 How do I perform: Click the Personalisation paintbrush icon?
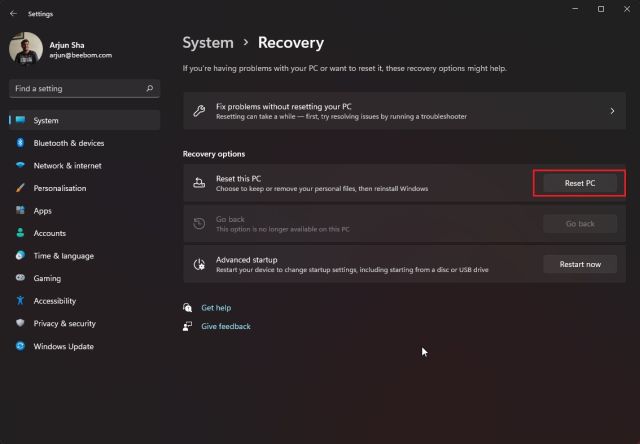(20, 188)
